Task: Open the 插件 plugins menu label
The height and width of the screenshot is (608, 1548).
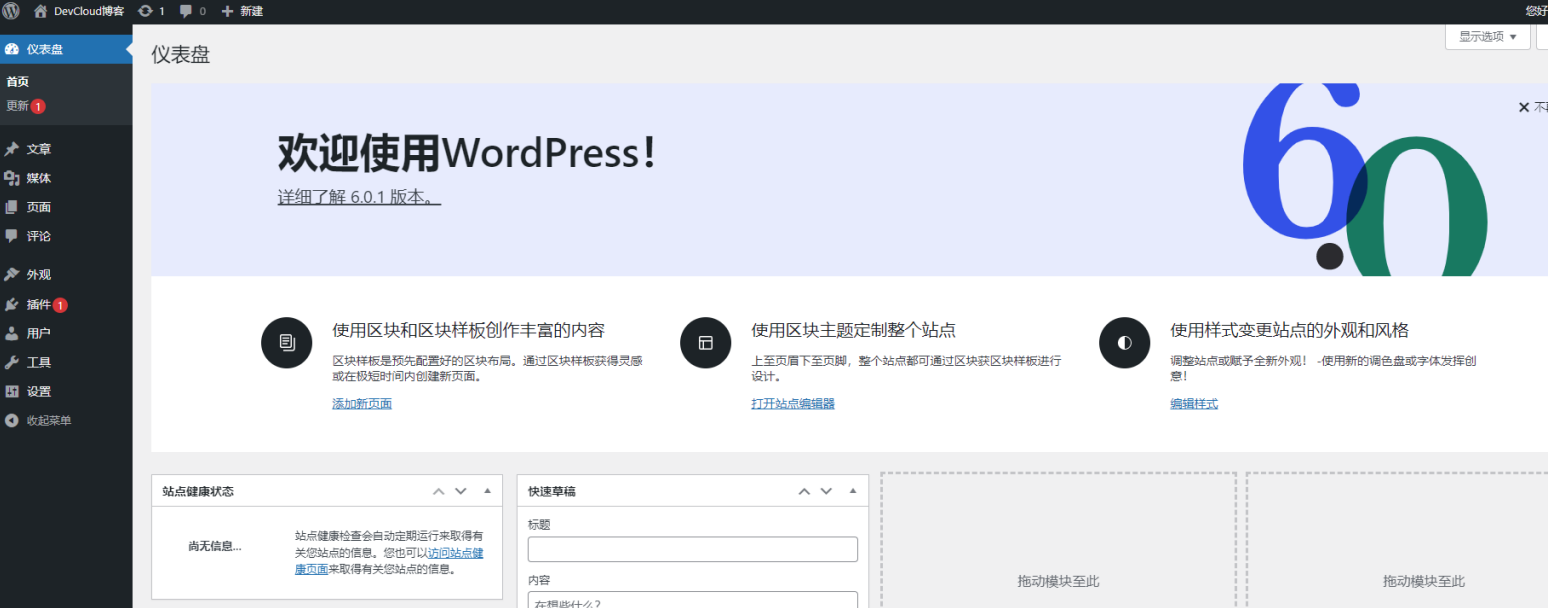Action: pos(39,305)
